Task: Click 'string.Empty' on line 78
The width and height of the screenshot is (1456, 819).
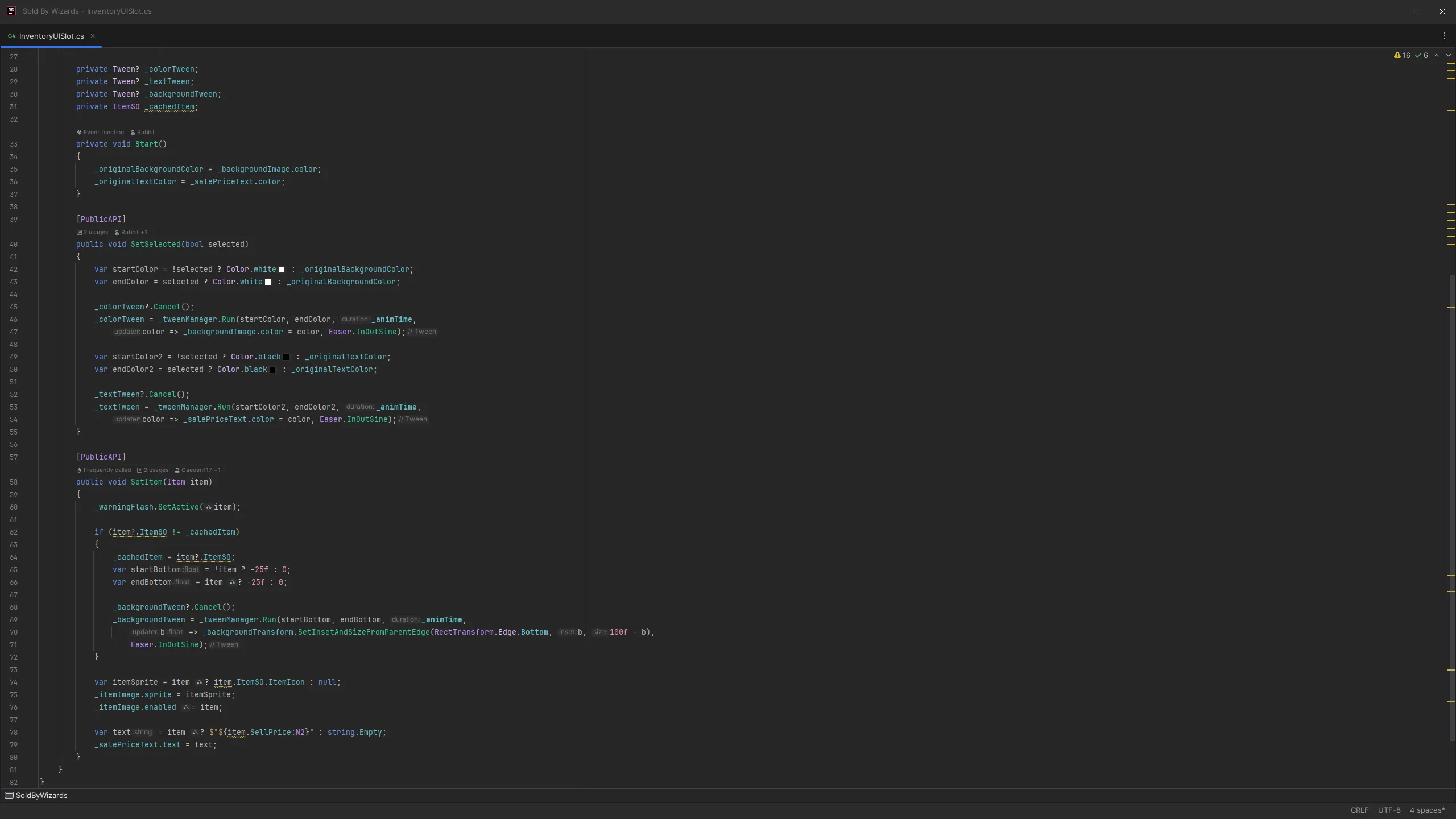Action: click(x=355, y=733)
